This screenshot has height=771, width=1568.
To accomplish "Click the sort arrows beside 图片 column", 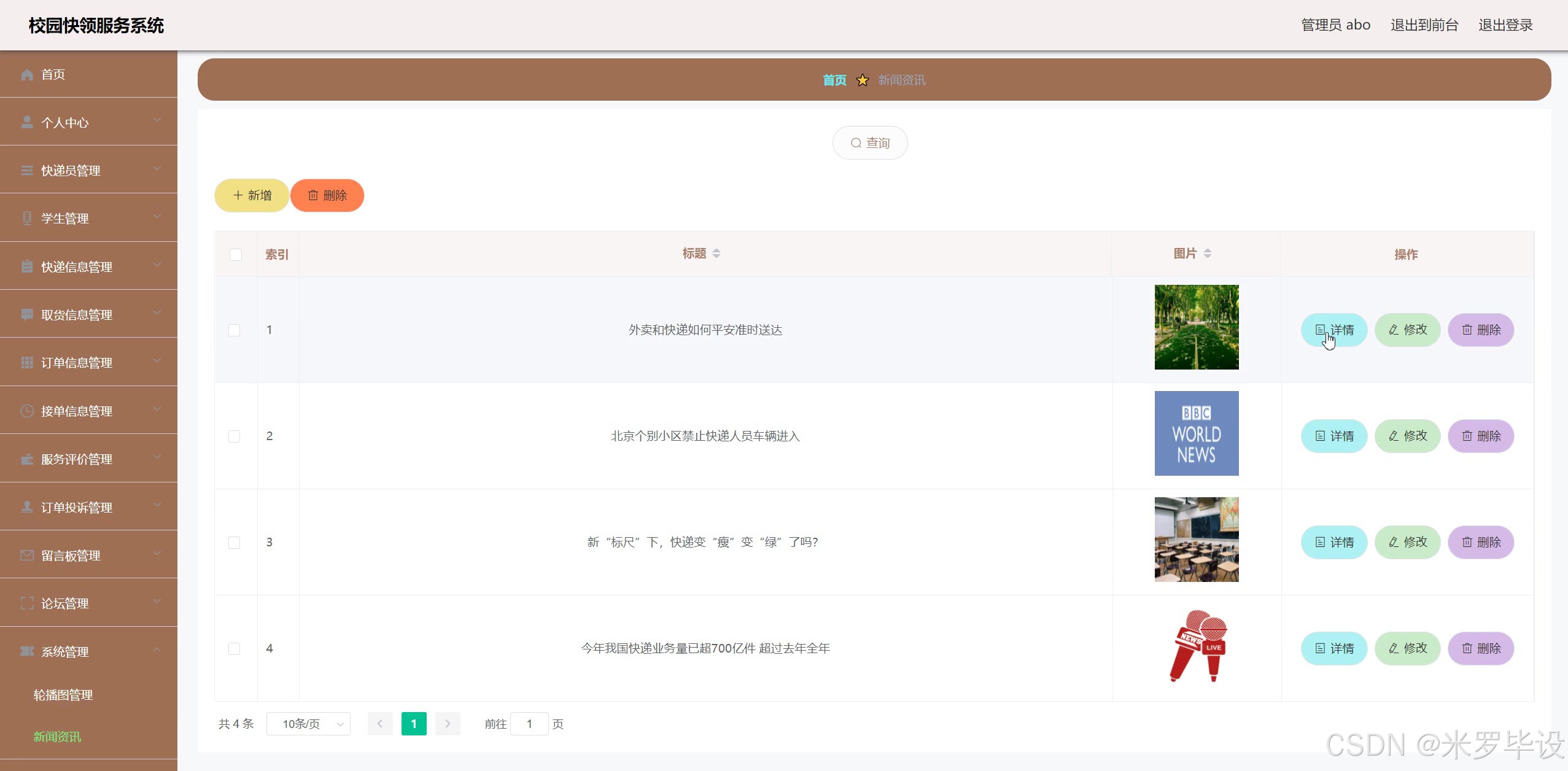I will coord(1208,254).
